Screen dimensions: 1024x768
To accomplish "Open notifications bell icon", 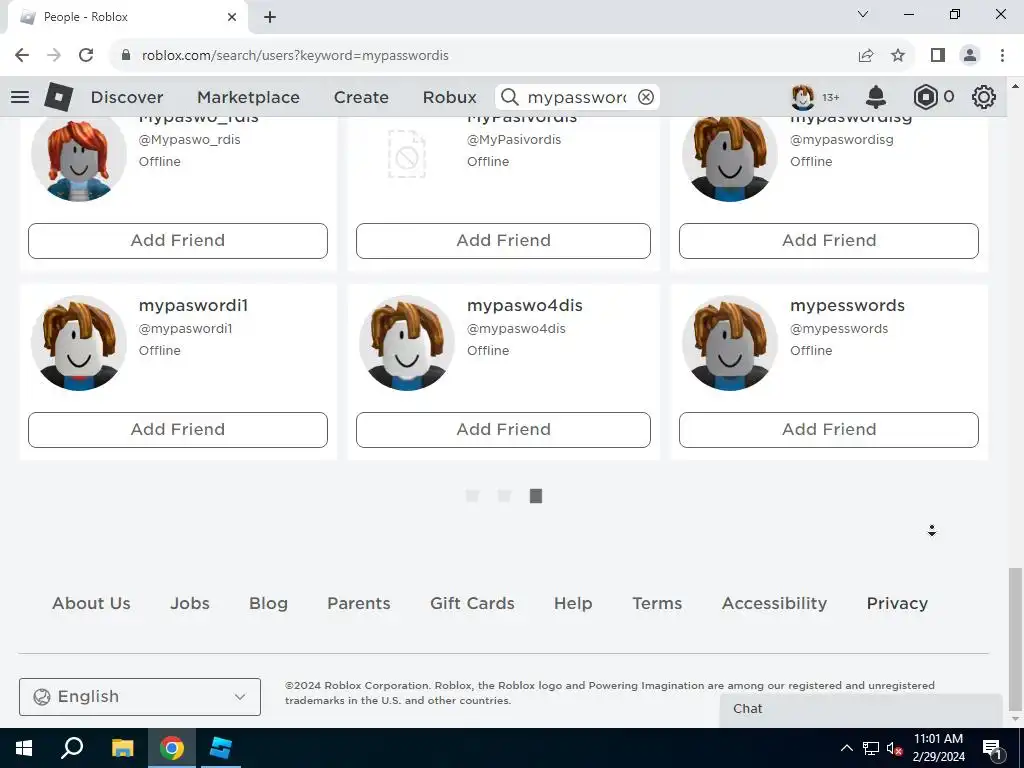I will (876, 97).
